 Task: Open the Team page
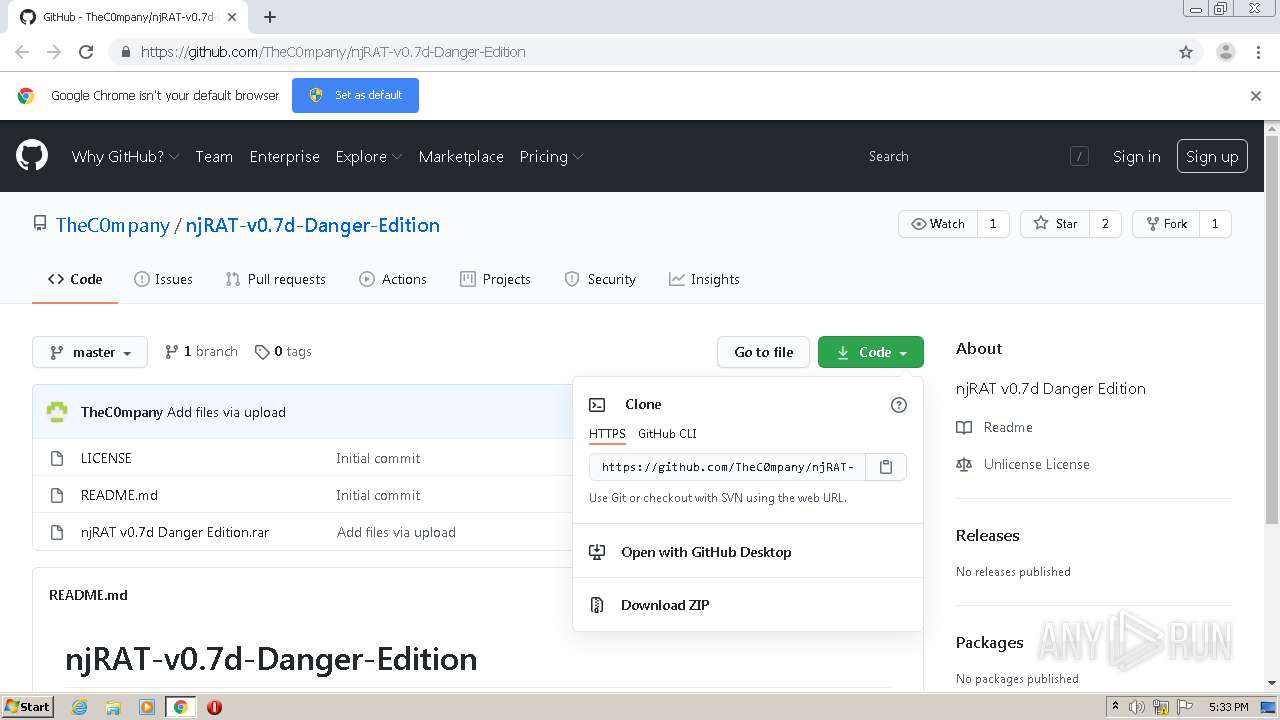coord(214,157)
